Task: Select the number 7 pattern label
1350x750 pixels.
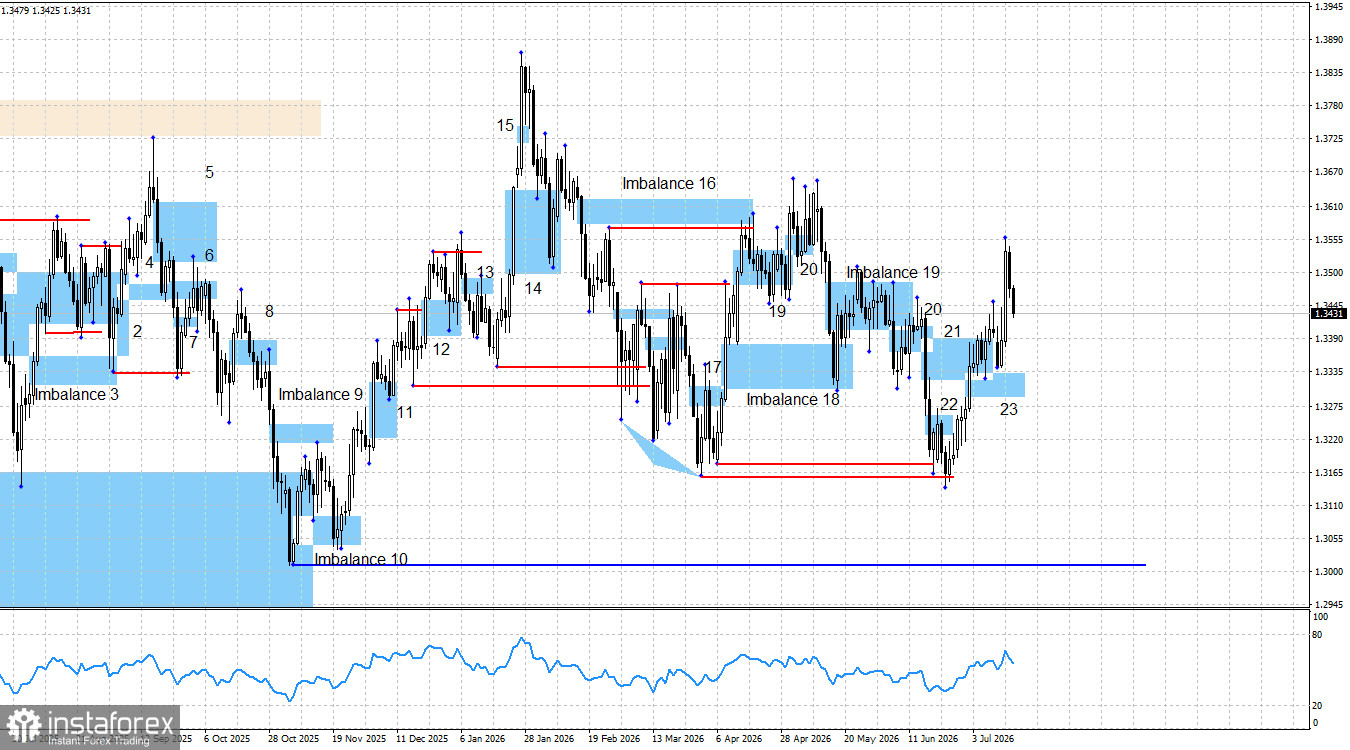Action: tap(193, 342)
